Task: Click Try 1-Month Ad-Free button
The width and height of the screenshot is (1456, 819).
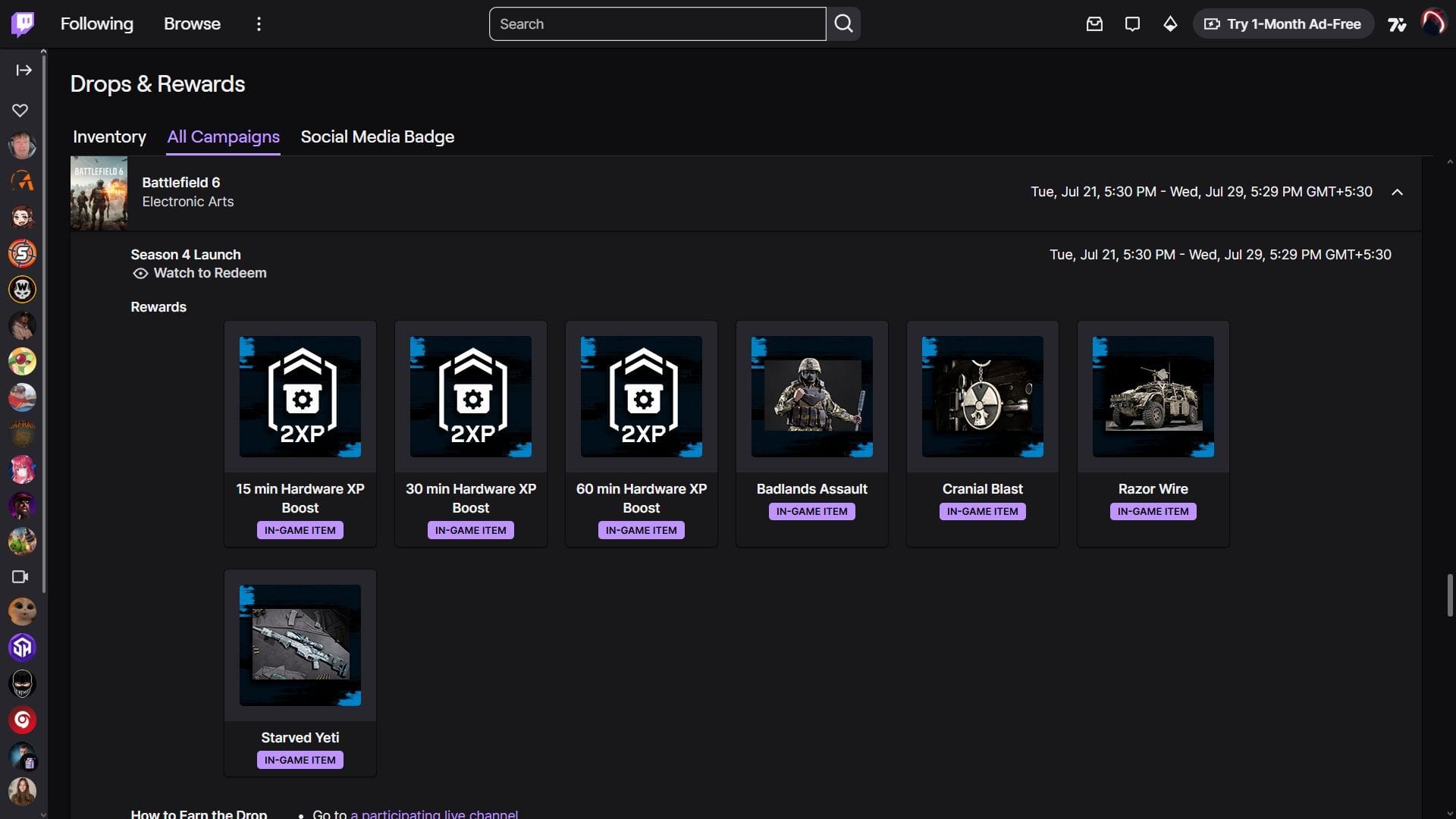Action: pyautogui.click(x=1283, y=24)
